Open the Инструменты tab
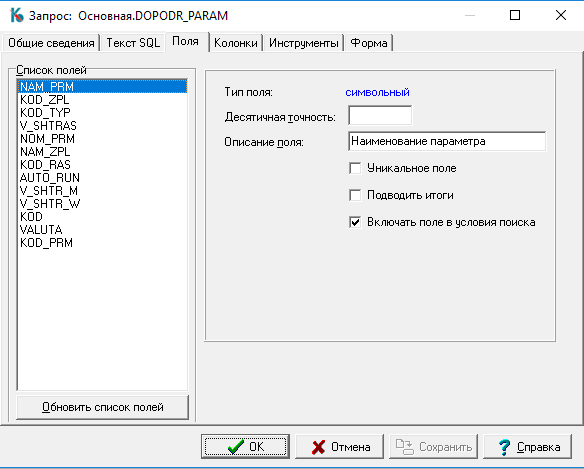The image size is (584, 469). [304, 43]
